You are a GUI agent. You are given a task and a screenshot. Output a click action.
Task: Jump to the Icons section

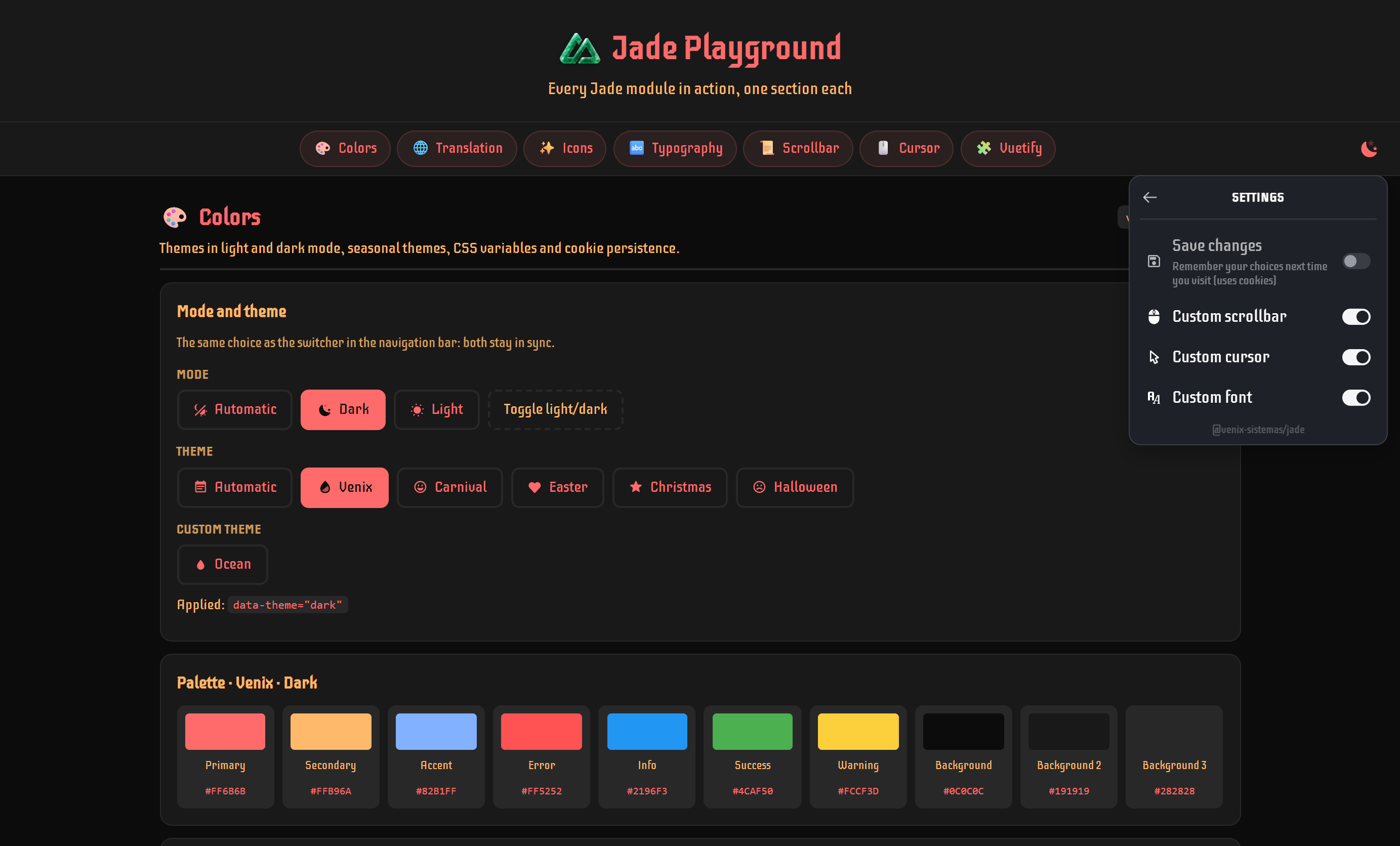pyautogui.click(x=565, y=148)
